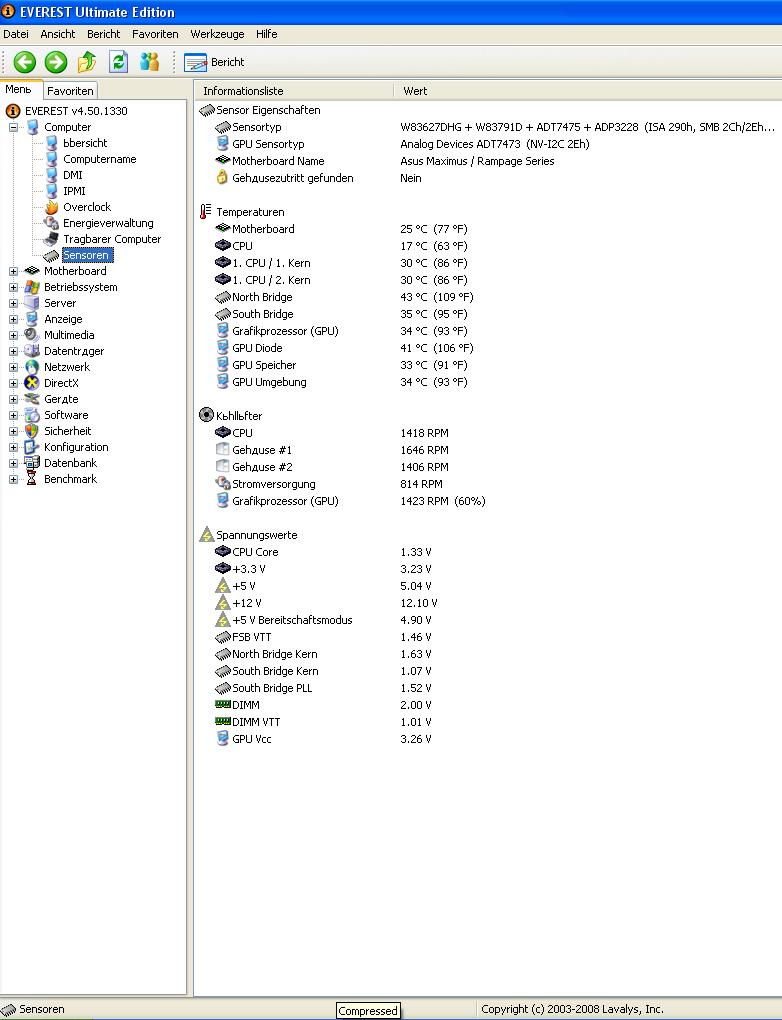Switch to the Favoriten tab in the sidebar
This screenshot has height=1020, width=782.
(x=70, y=91)
